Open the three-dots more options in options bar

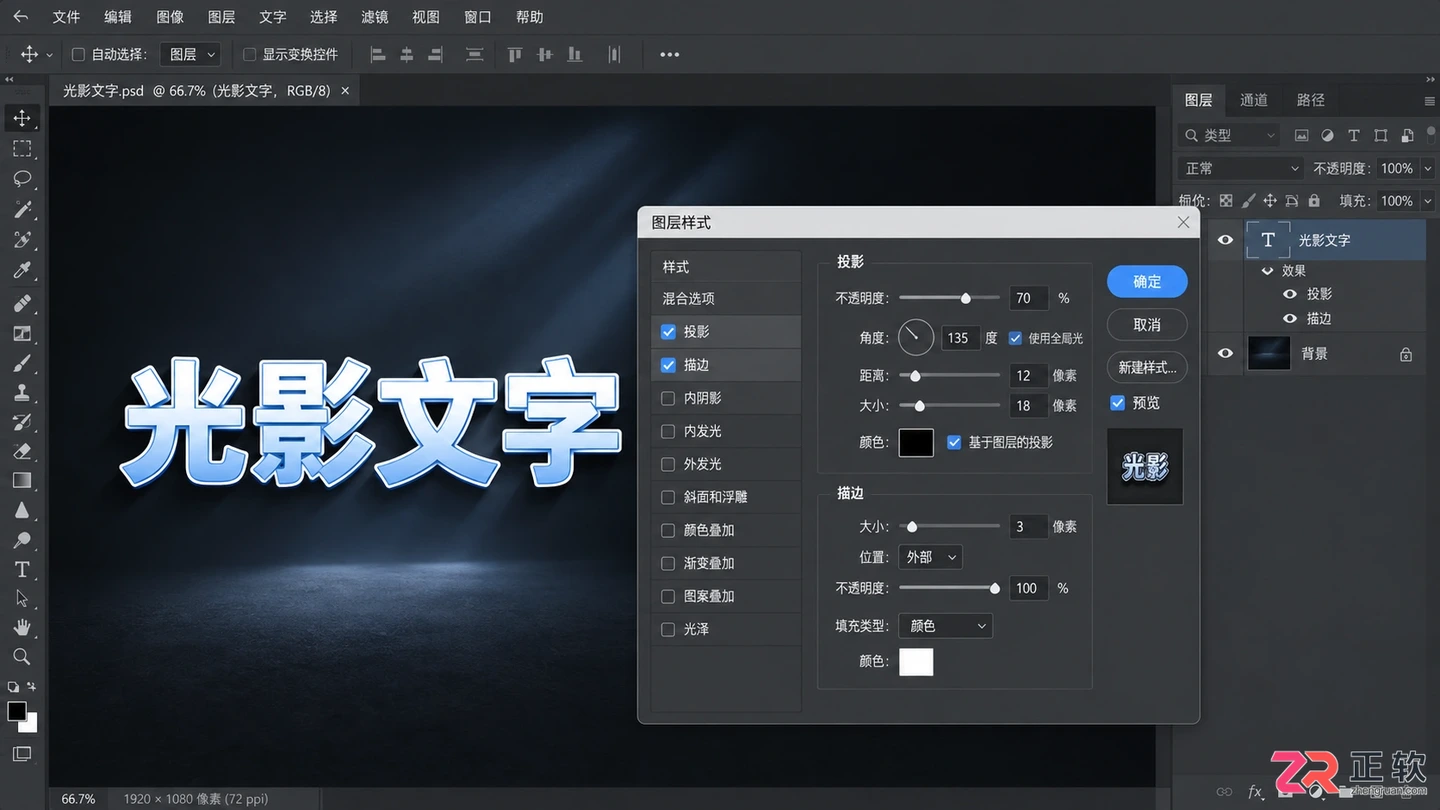[670, 55]
